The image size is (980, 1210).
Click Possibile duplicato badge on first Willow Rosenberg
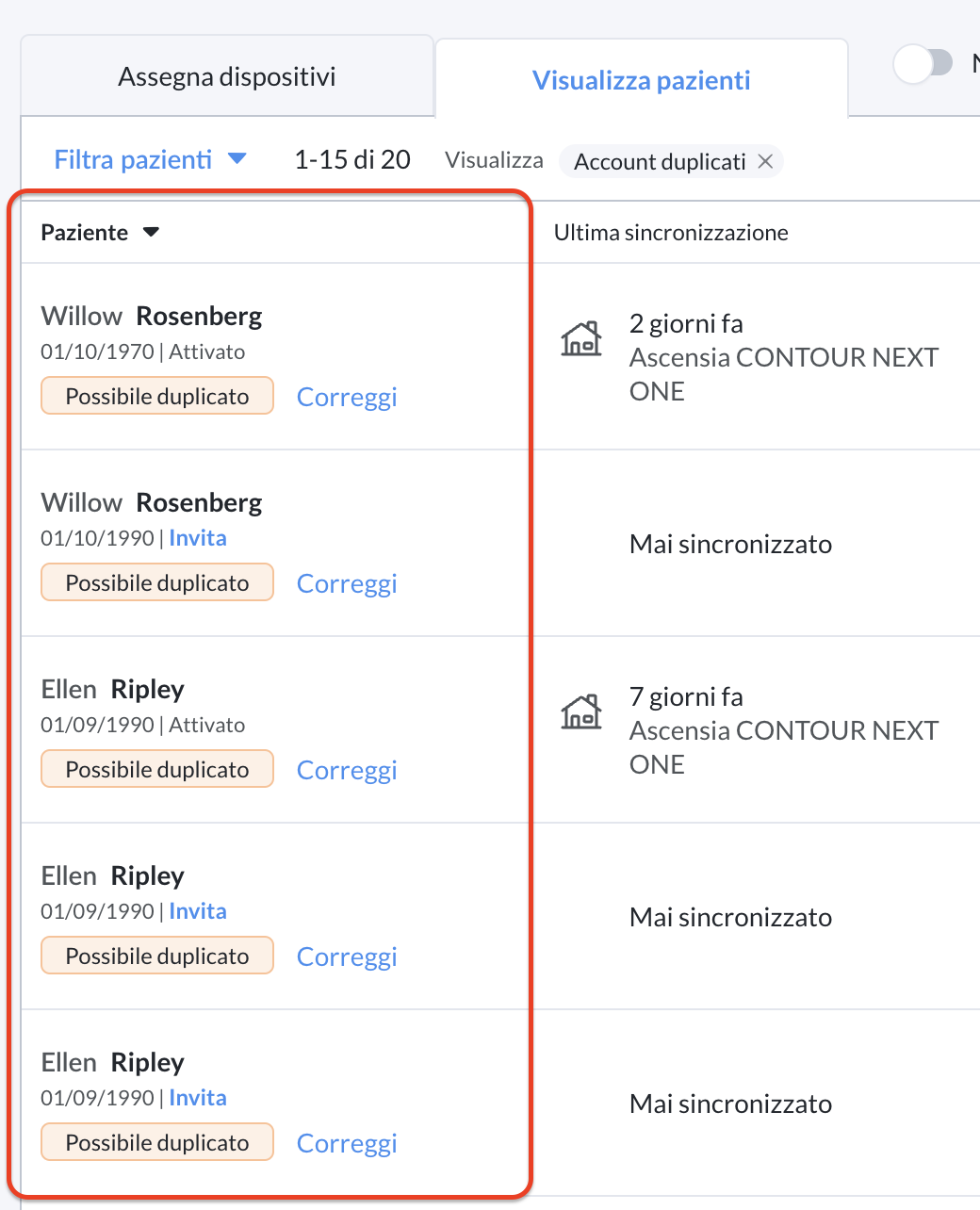[x=157, y=396]
